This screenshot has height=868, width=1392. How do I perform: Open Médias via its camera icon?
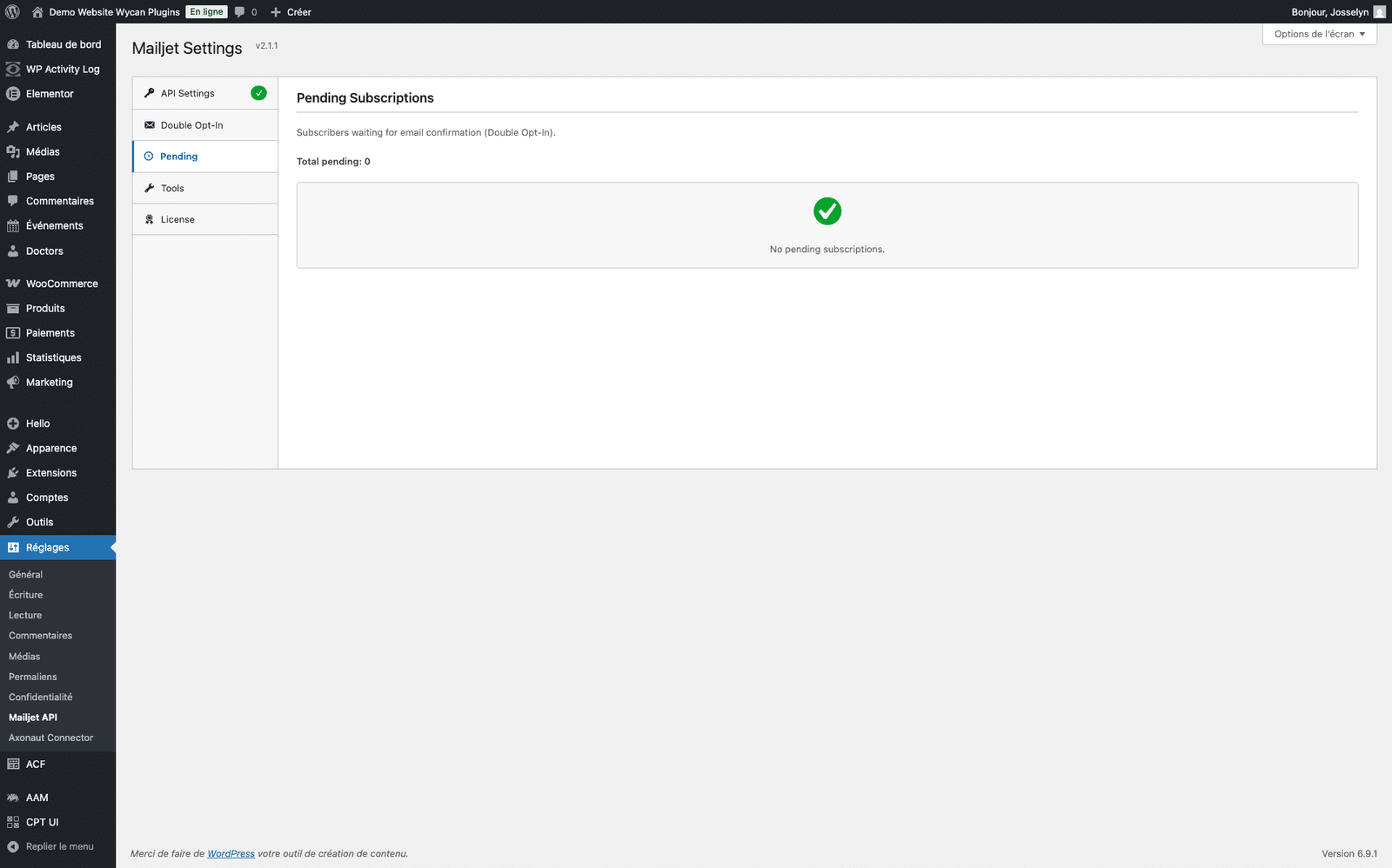pos(13,151)
